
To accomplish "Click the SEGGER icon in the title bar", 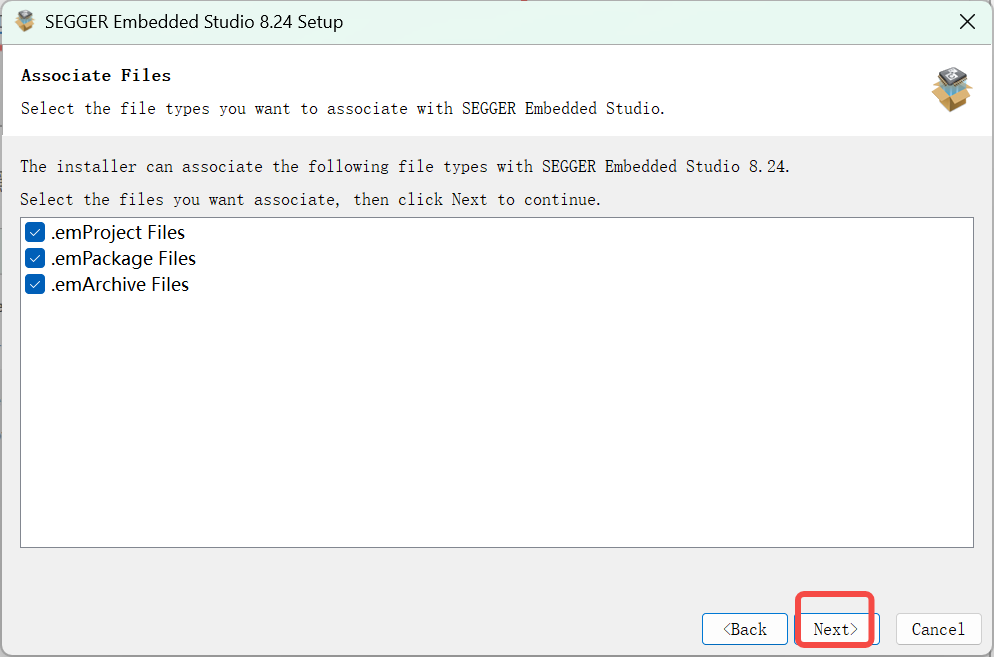I will pyautogui.click(x=24, y=20).
